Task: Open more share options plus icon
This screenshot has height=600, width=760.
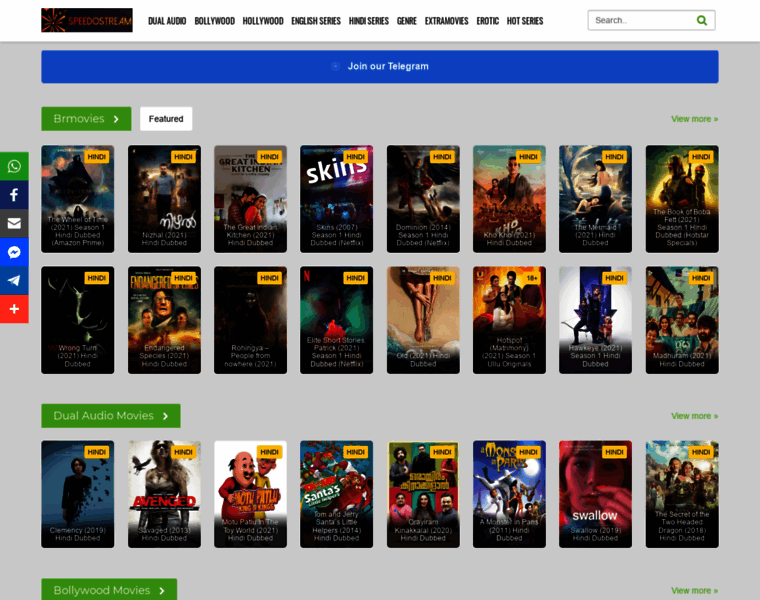Action: click(14, 309)
